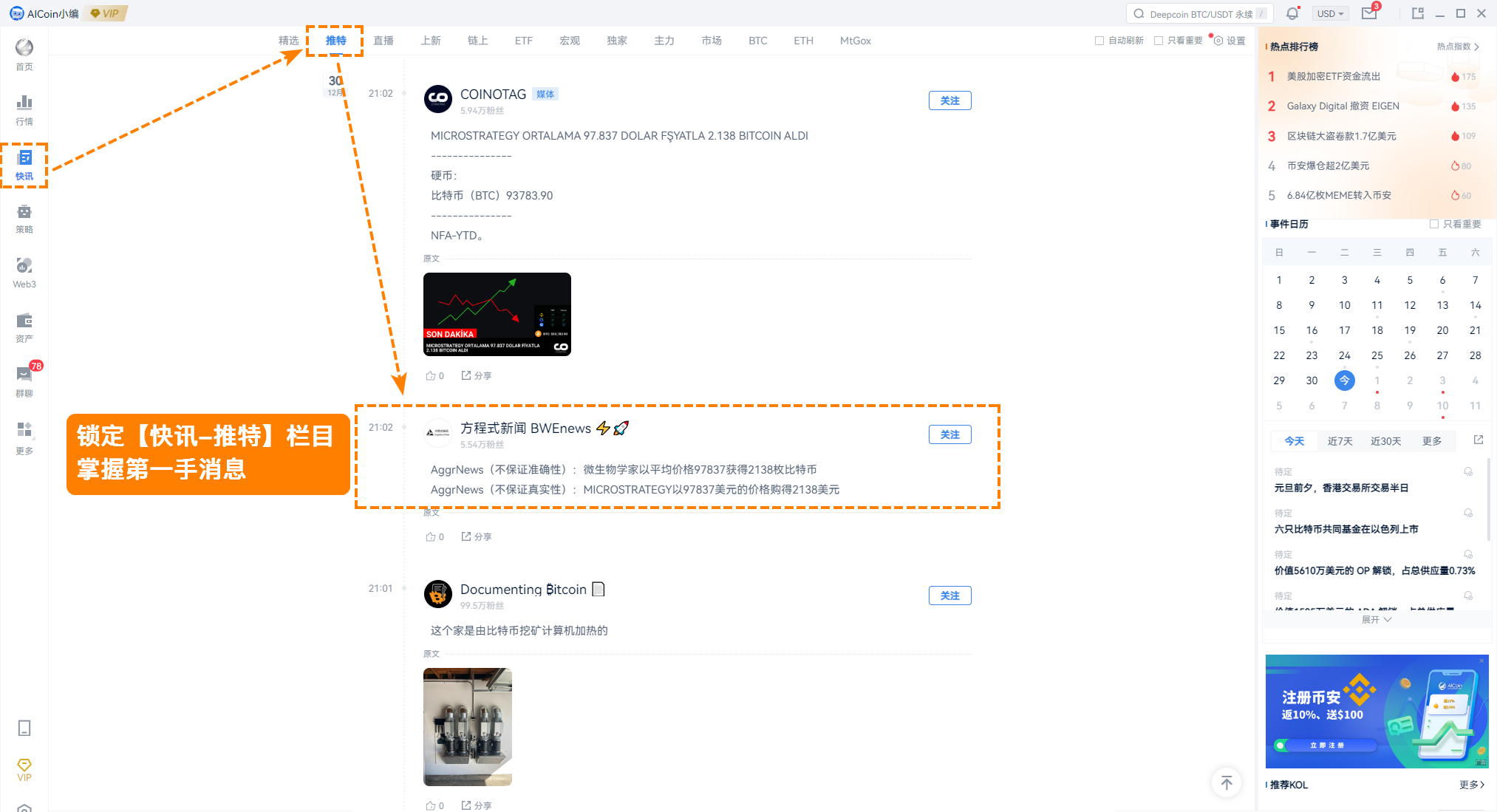
Task: Share the 方程式新闻 BWEnews post
Action: (477, 536)
